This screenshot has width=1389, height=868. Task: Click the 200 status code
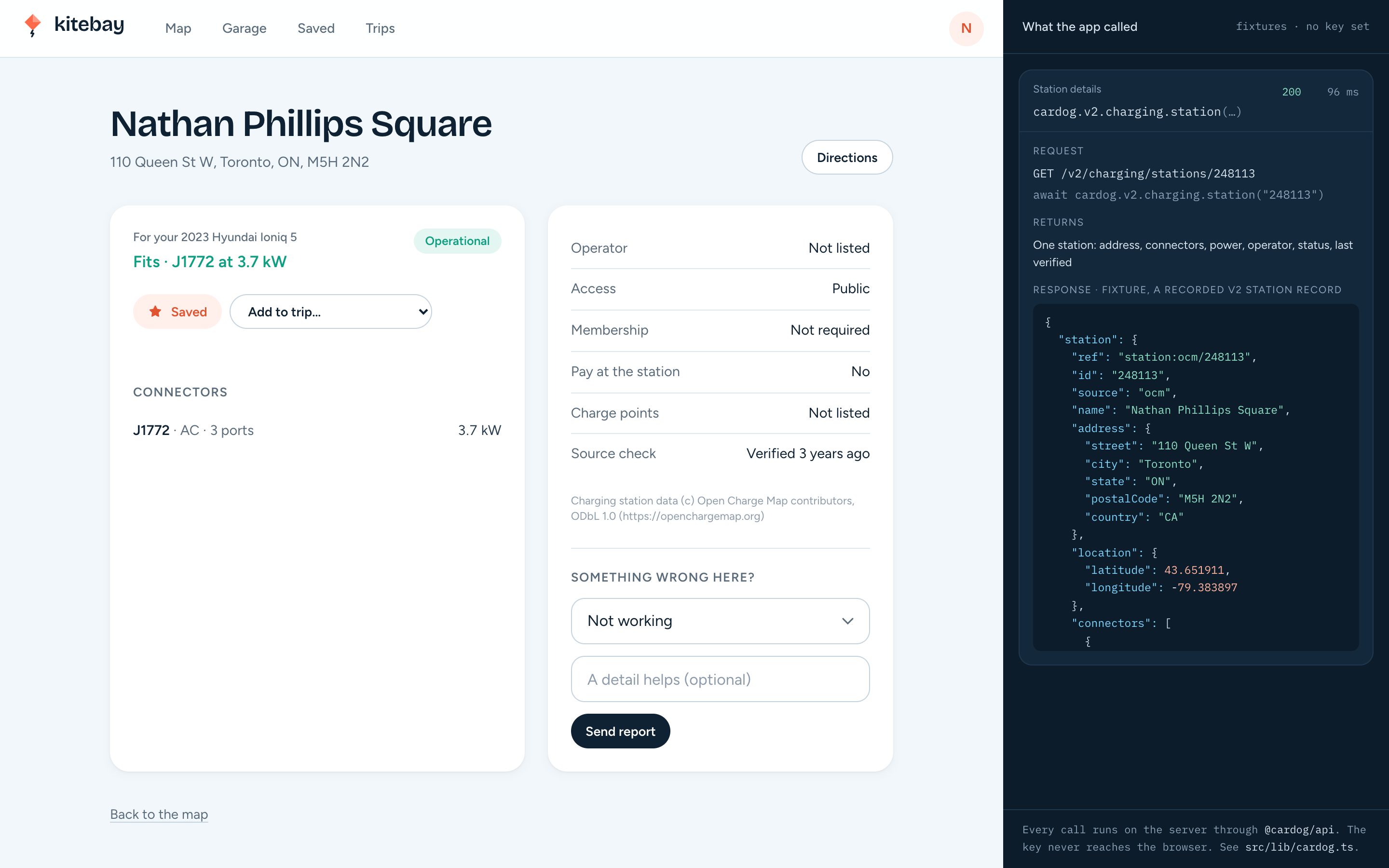(1292, 92)
